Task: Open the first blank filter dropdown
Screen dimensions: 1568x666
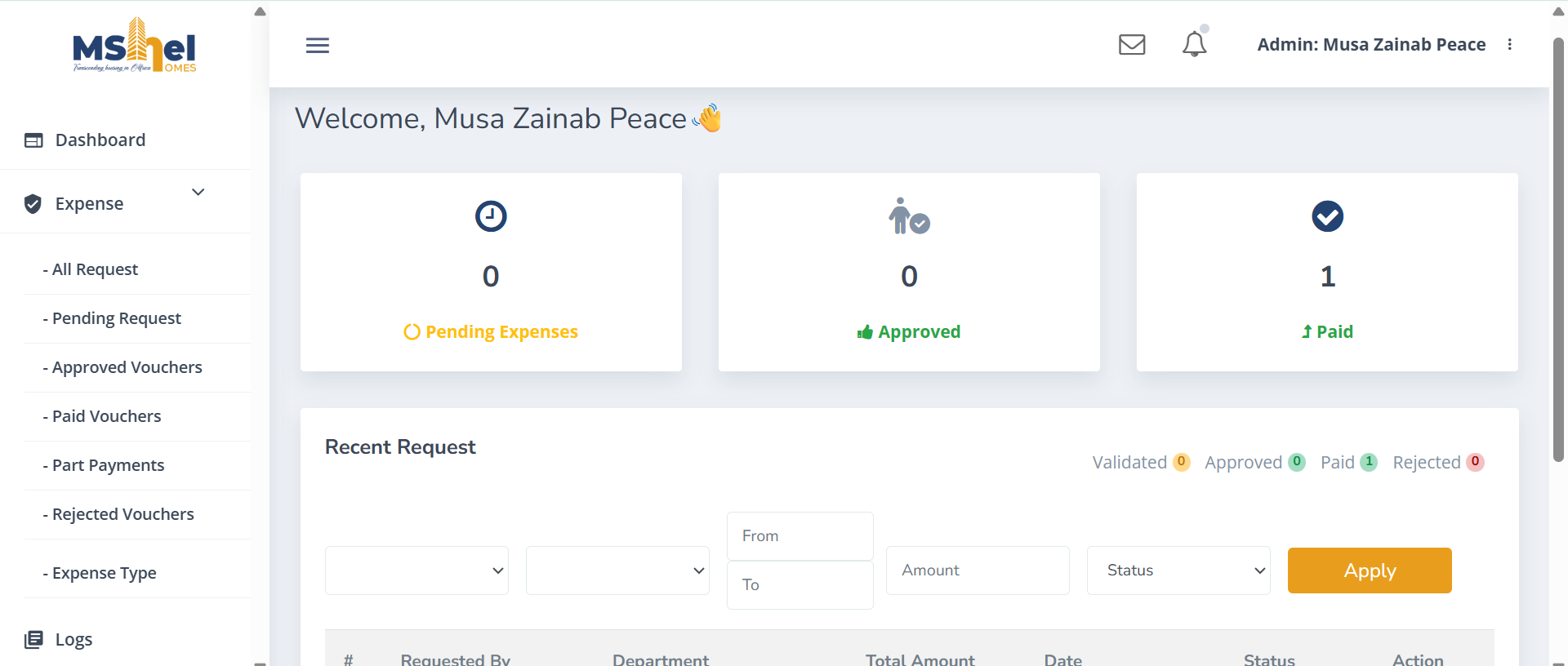Action: pyautogui.click(x=416, y=571)
